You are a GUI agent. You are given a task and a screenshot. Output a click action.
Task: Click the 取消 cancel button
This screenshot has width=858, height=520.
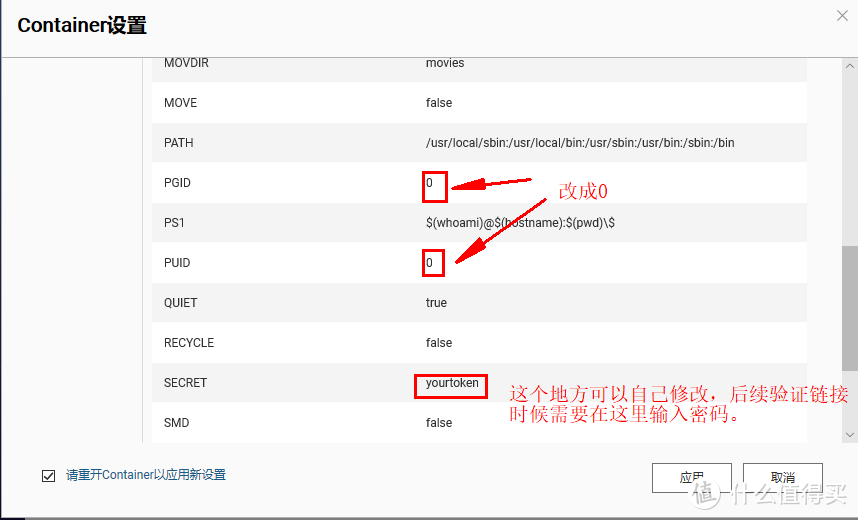(x=782, y=478)
